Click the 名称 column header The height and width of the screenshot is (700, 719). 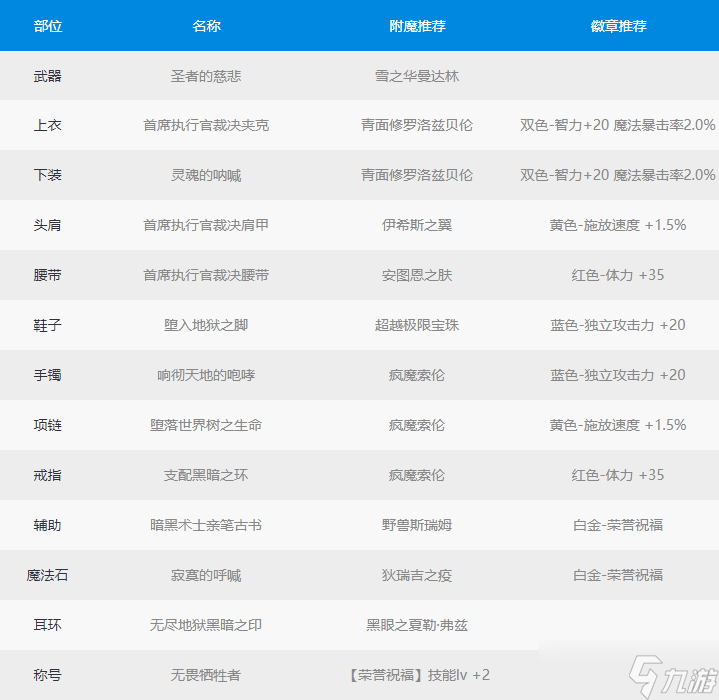coord(206,26)
